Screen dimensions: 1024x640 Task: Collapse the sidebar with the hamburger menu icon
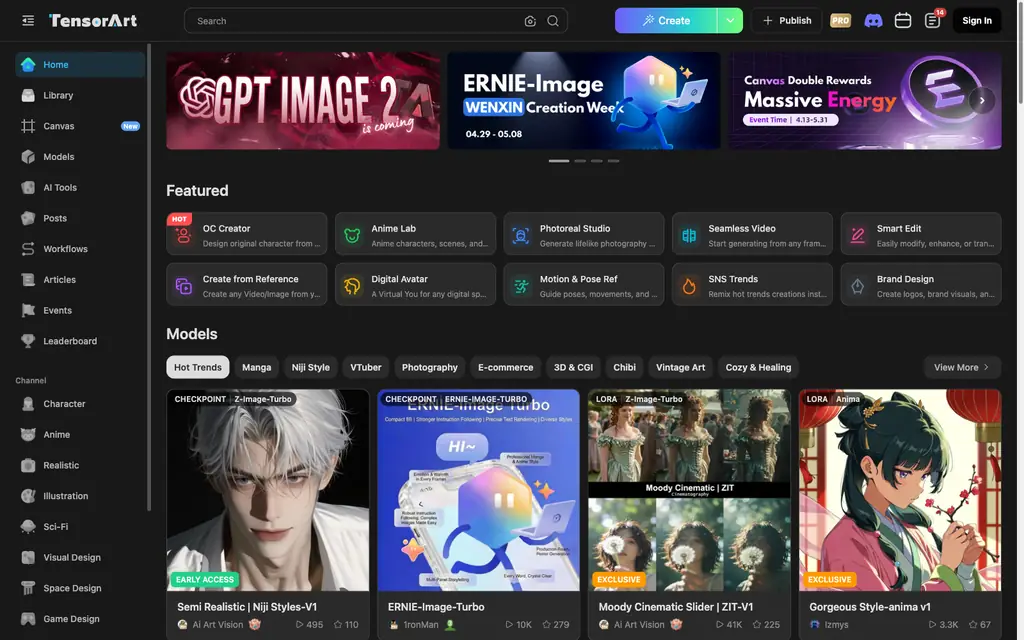[28, 21]
